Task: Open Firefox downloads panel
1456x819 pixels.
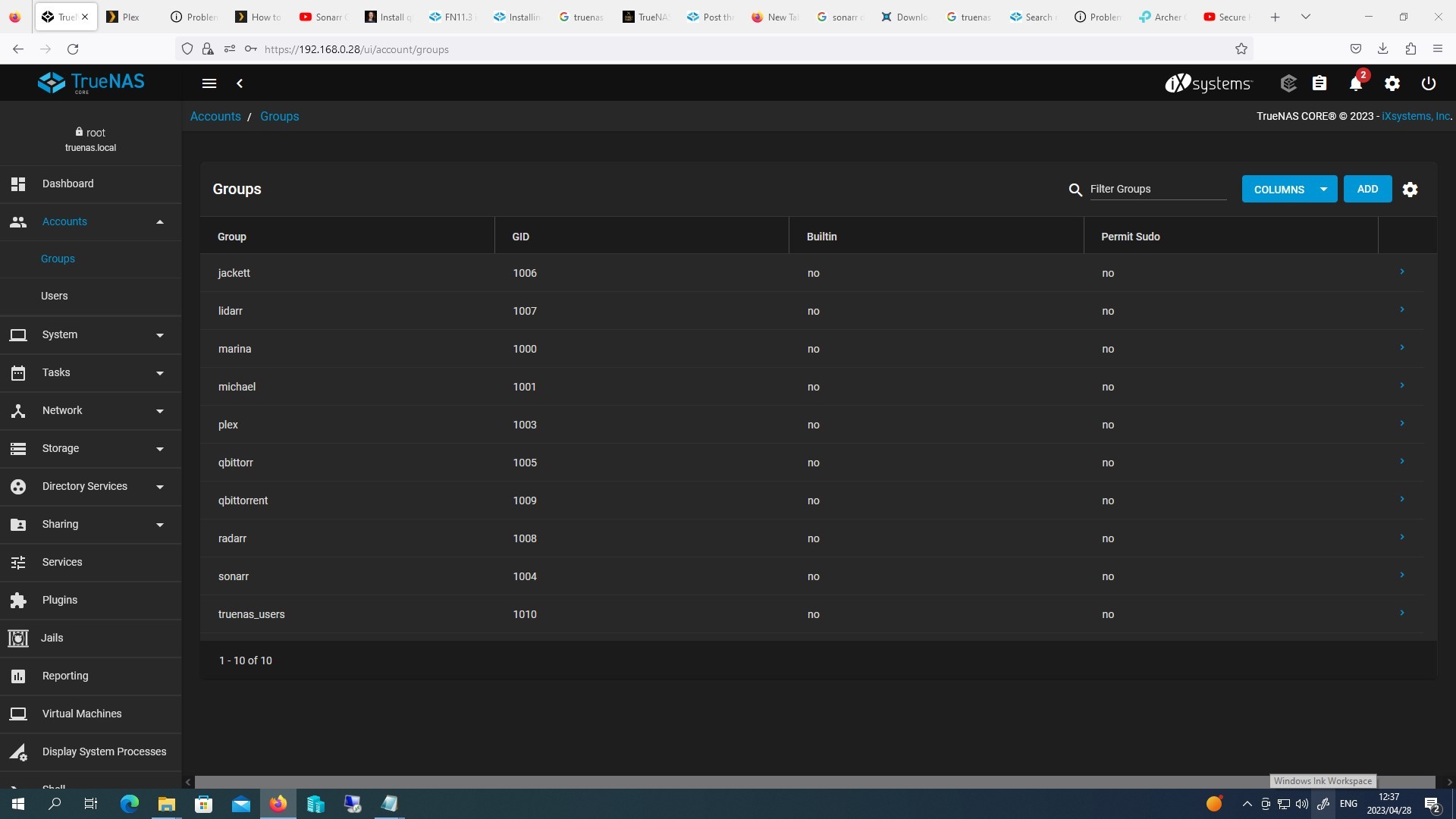Action: pos(1383,49)
